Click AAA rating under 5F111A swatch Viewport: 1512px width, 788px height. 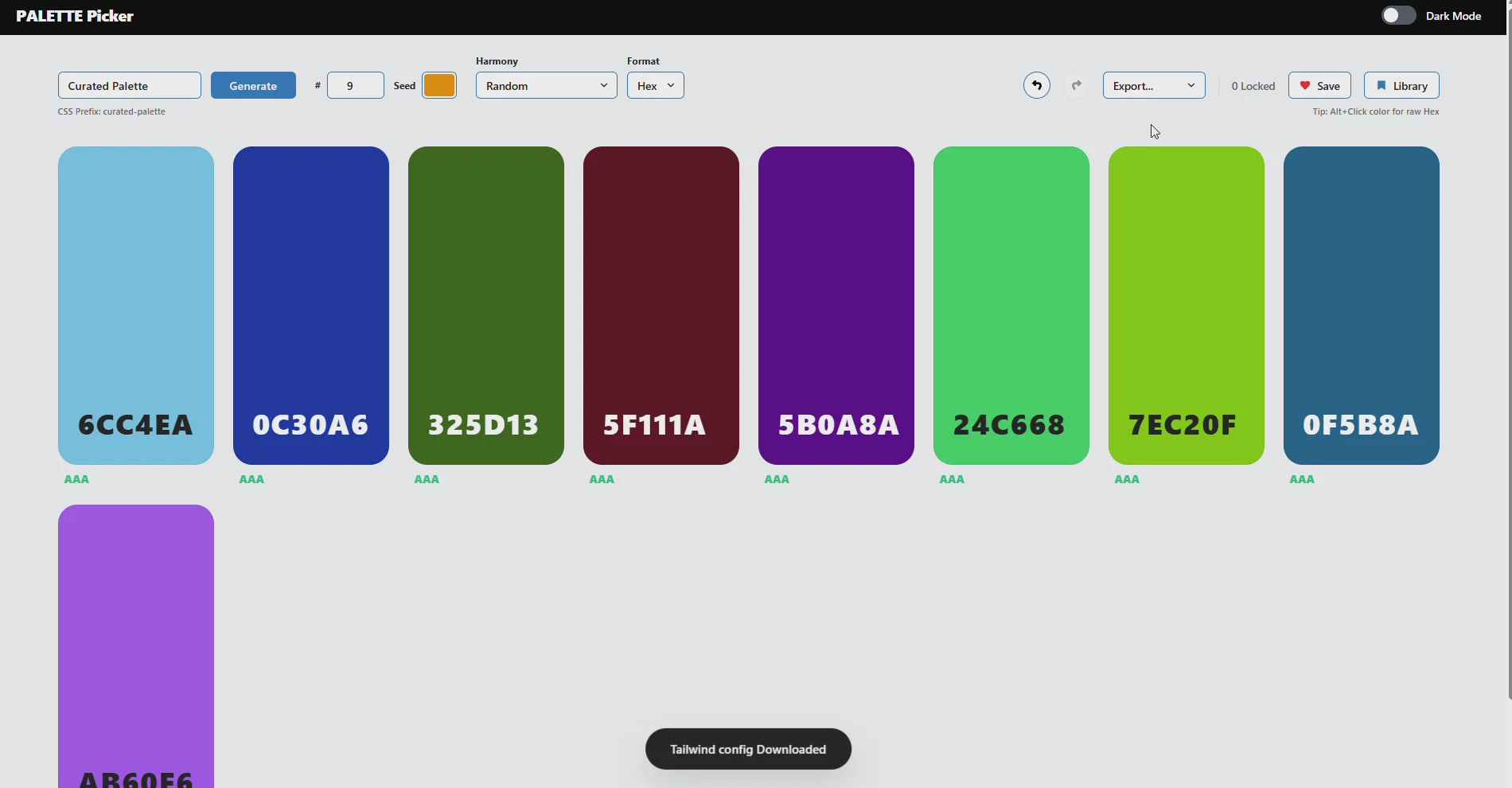602,479
